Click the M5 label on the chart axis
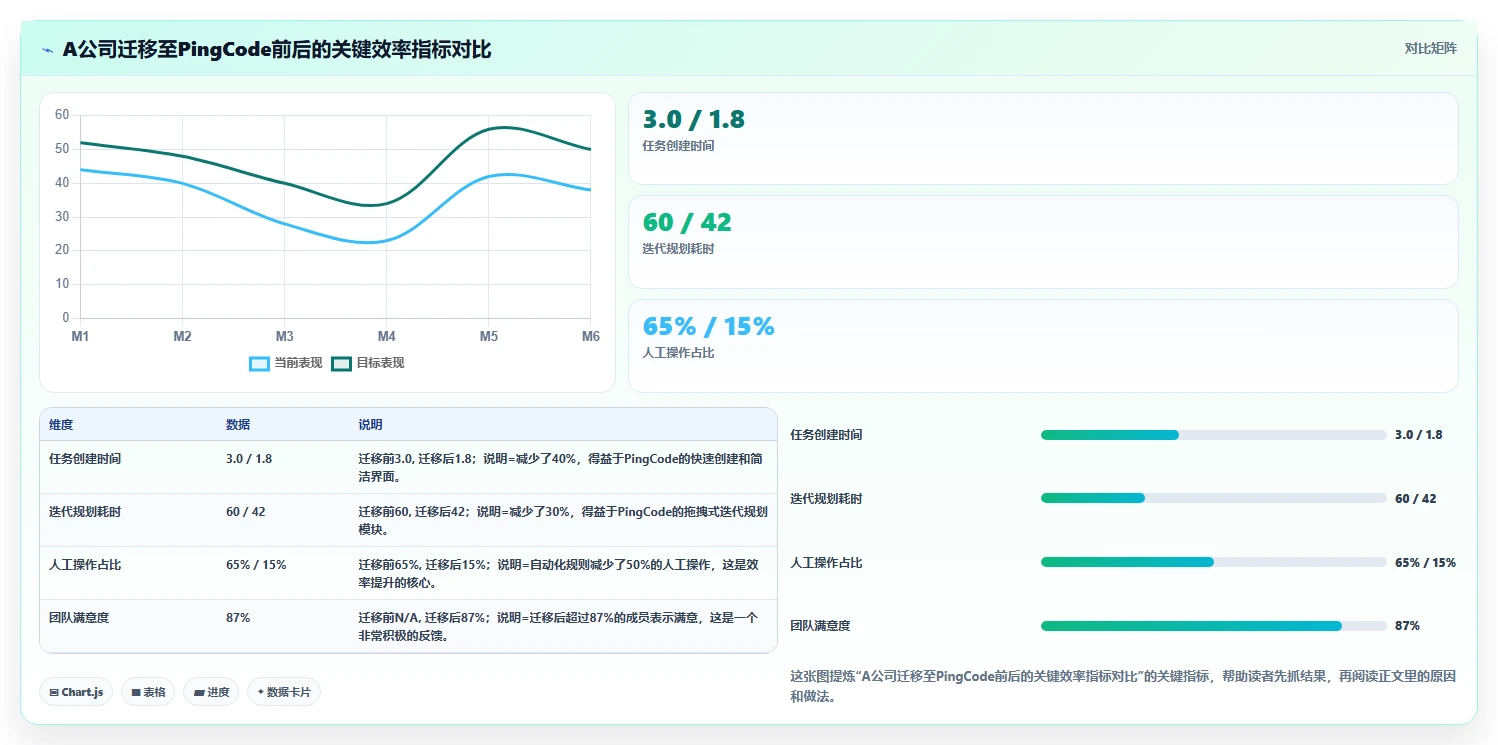Viewport: 1498px width, 745px height. point(488,336)
